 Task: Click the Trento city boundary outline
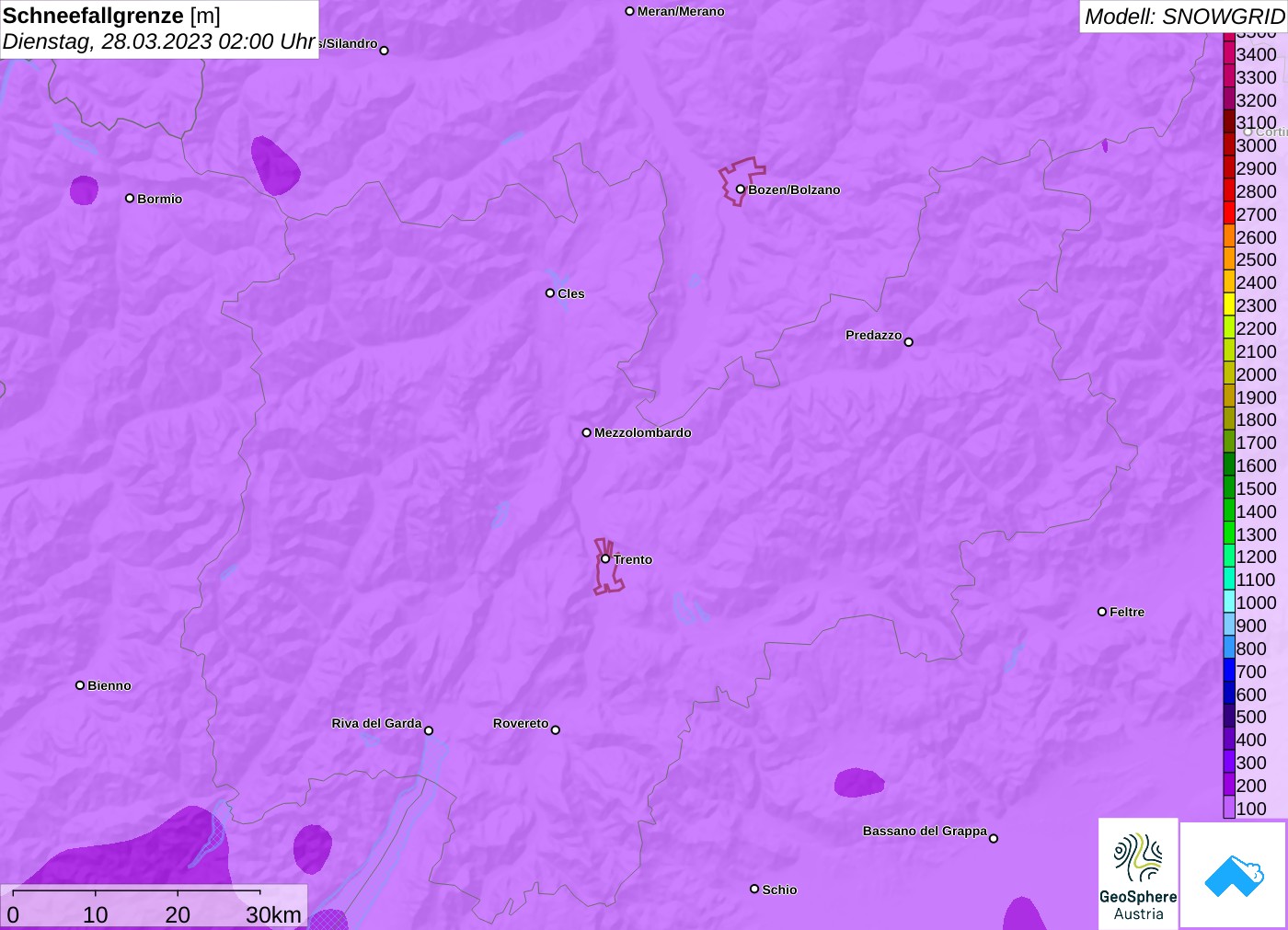(x=607, y=567)
